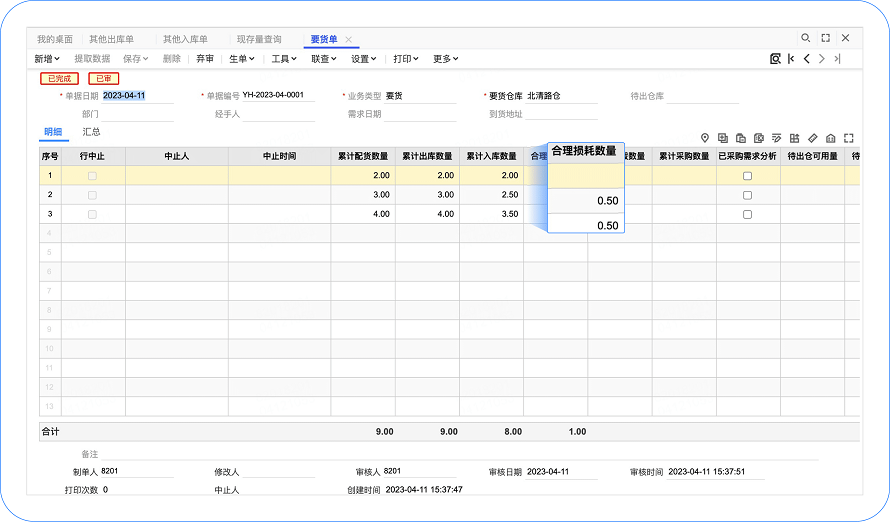The height and width of the screenshot is (522, 890).
Task: Jump to the first record arrow
Action: [x=791, y=59]
